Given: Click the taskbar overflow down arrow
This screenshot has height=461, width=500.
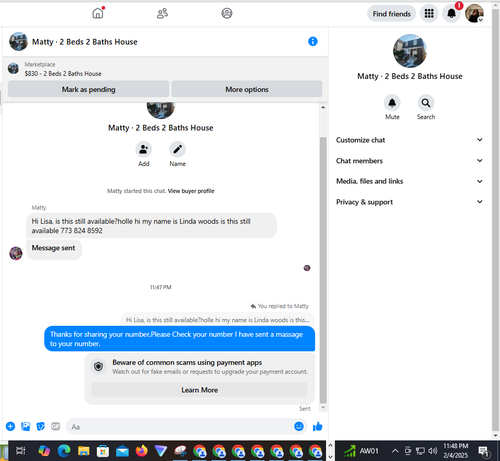Looking at the screenshot, I should [330, 457].
